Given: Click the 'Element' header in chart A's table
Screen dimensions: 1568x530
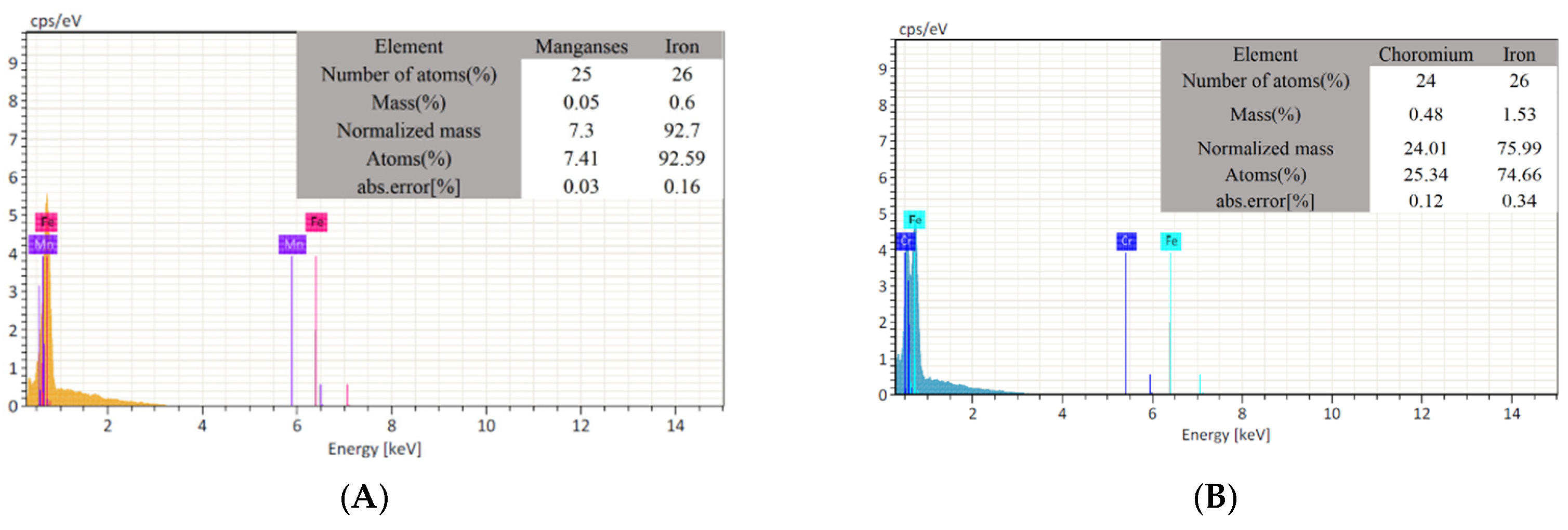Looking at the screenshot, I should 409,47.
